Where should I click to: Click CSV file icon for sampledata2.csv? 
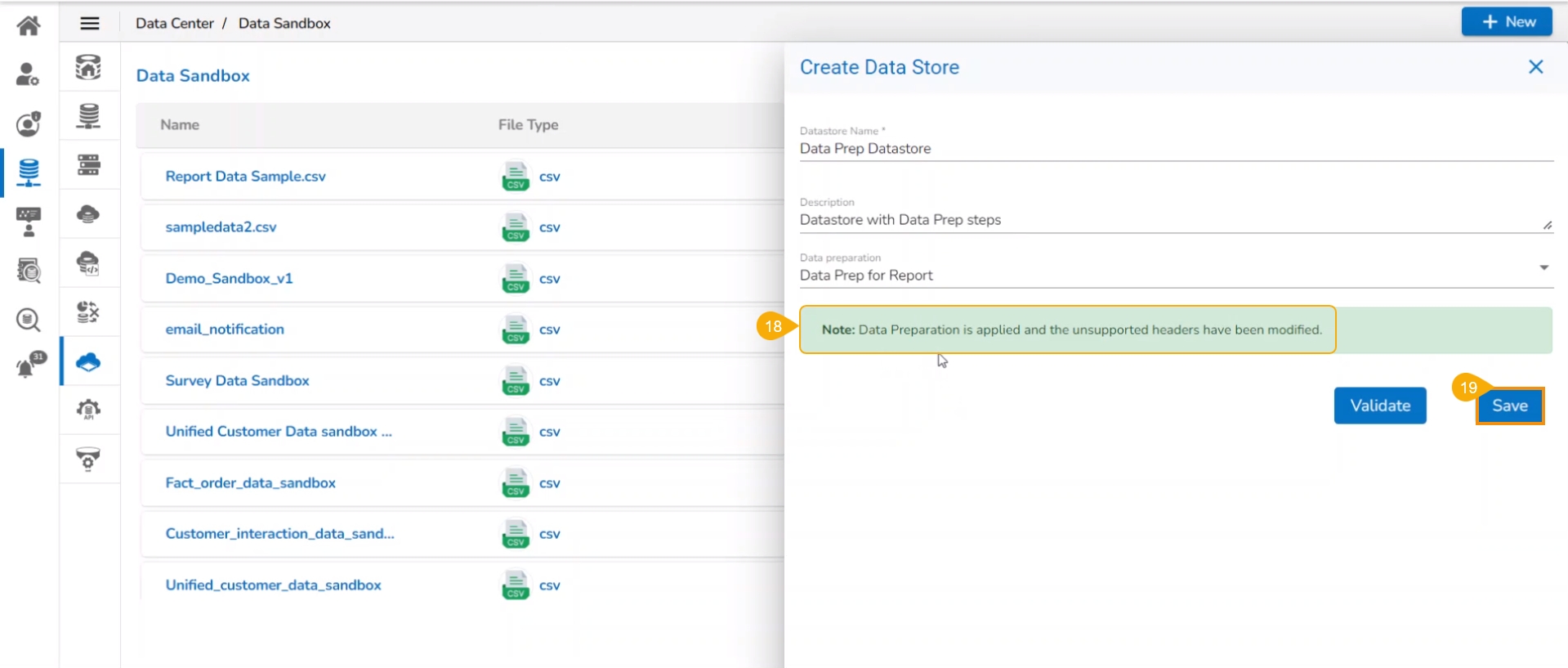[516, 227]
